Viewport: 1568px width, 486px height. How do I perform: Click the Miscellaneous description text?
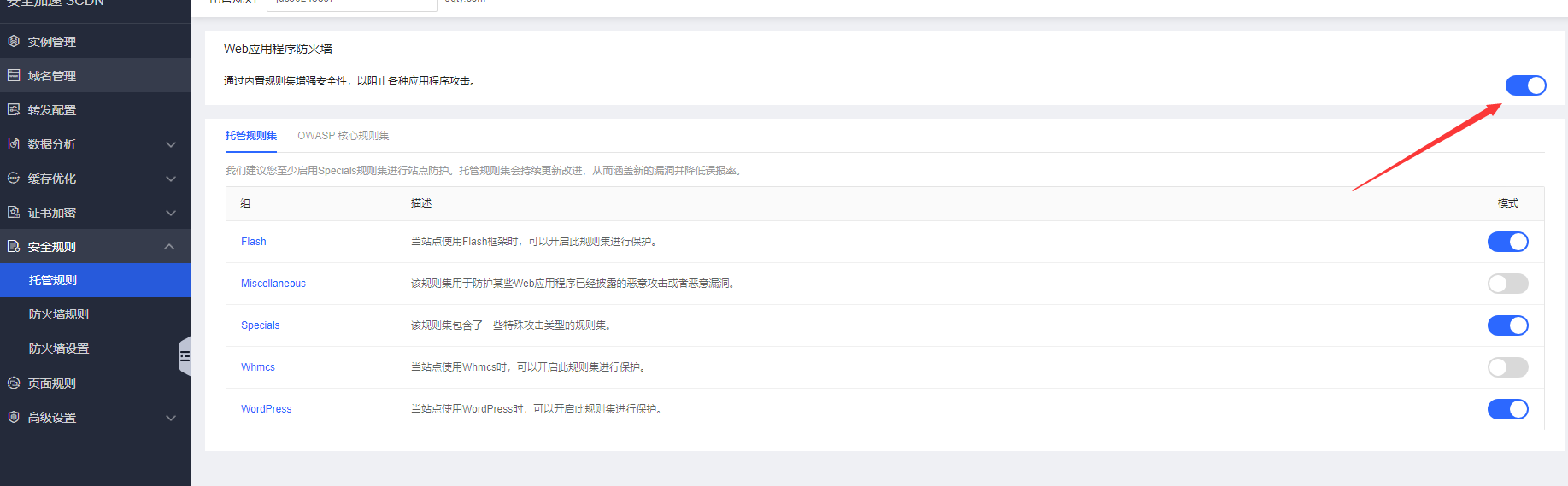coord(574,284)
